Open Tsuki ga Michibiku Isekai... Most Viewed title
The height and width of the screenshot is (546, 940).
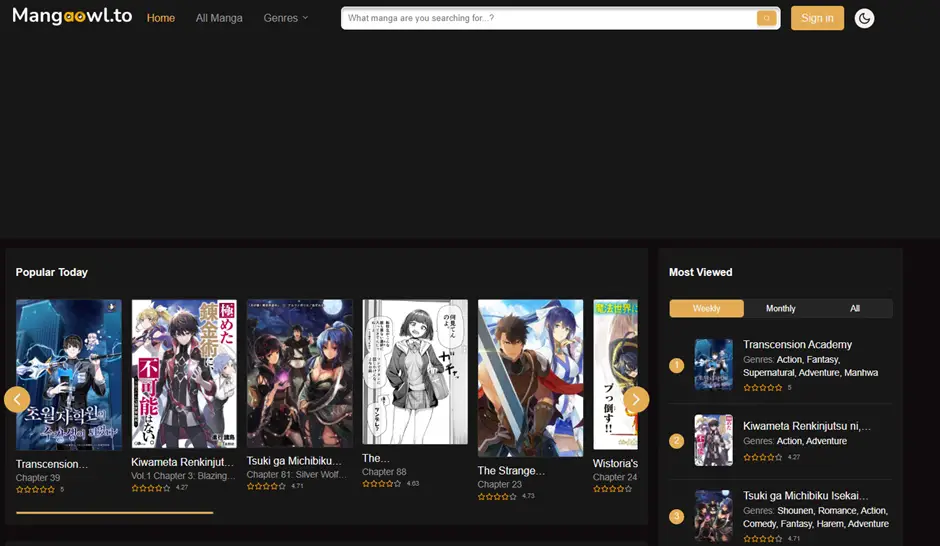coord(805,496)
